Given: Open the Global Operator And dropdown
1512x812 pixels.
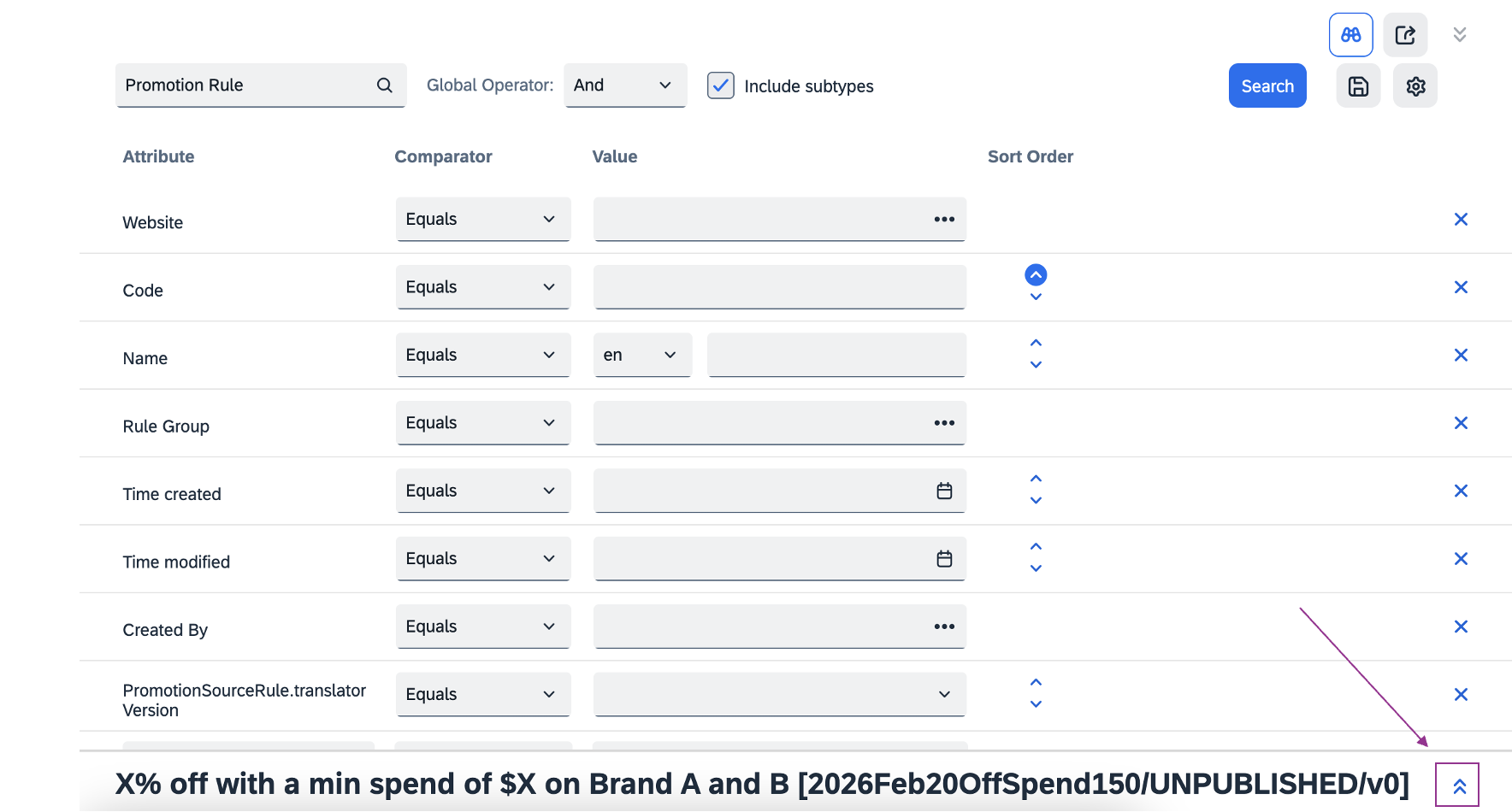Looking at the screenshot, I should (624, 85).
